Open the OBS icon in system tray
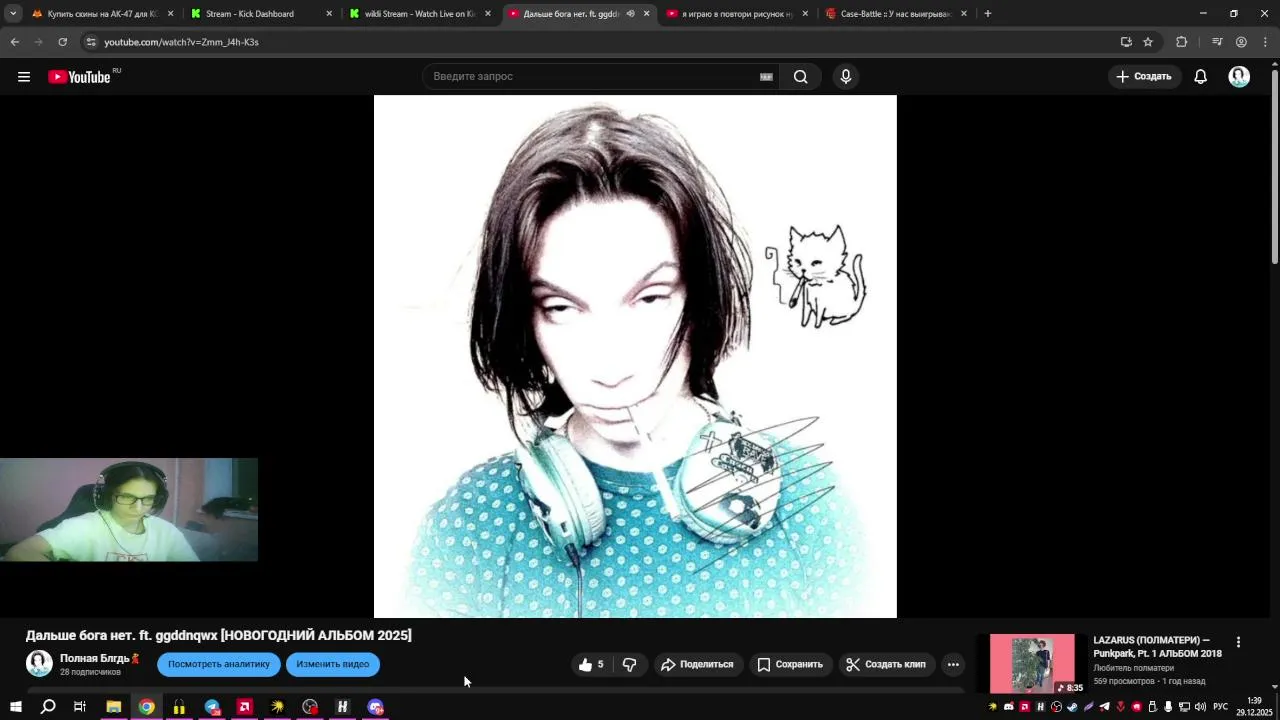This screenshot has width=1280, height=720. pyautogui.click(x=1056, y=707)
